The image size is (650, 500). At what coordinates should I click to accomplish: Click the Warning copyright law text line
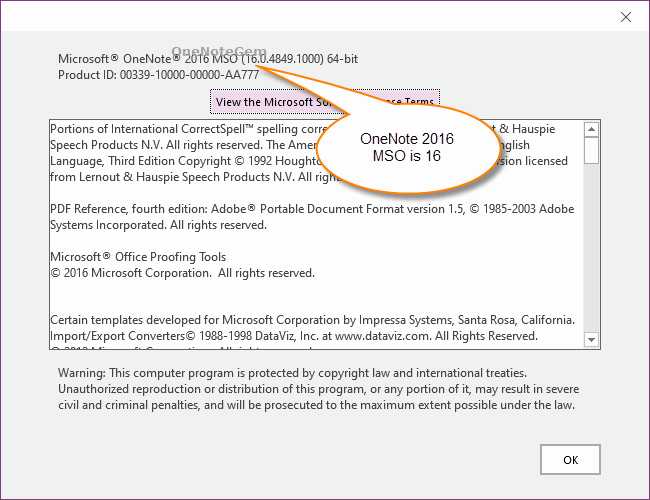point(292,373)
